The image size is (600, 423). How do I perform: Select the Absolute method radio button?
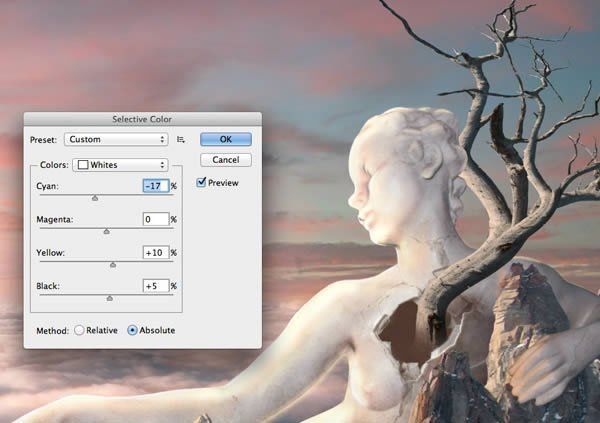(132, 330)
